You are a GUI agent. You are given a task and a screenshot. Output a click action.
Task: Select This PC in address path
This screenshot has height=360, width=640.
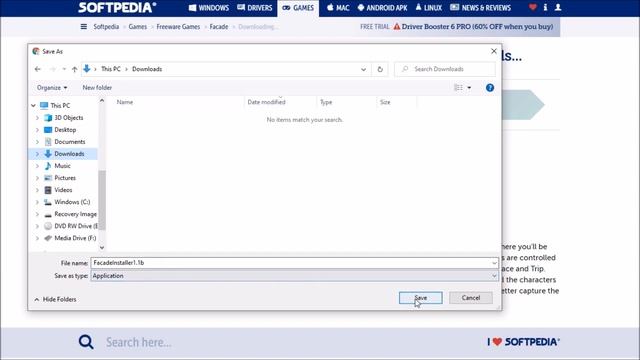[x=111, y=69]
